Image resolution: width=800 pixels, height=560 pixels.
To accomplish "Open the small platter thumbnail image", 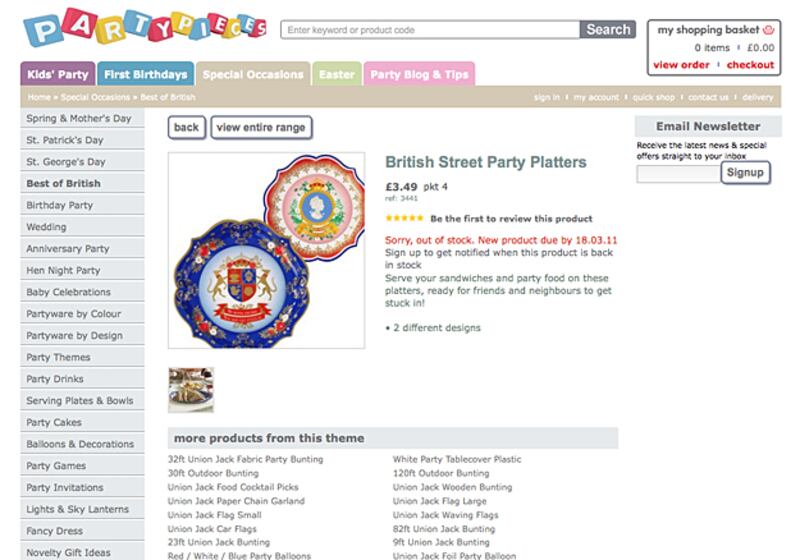I will [190, 389].
